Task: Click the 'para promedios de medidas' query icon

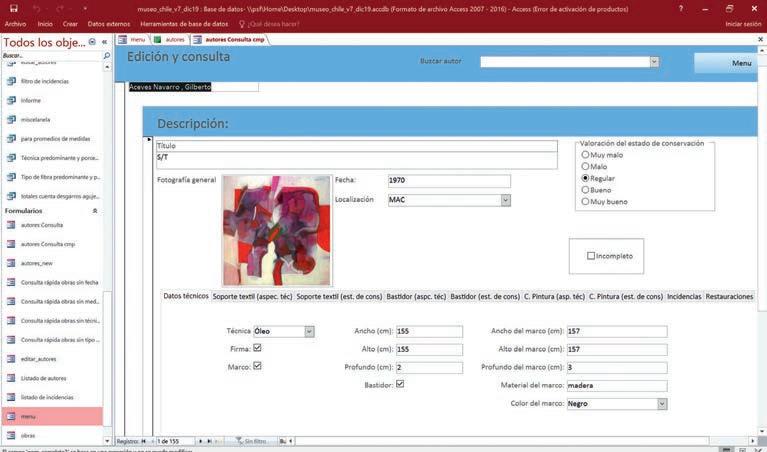Action: click(11, 138)
